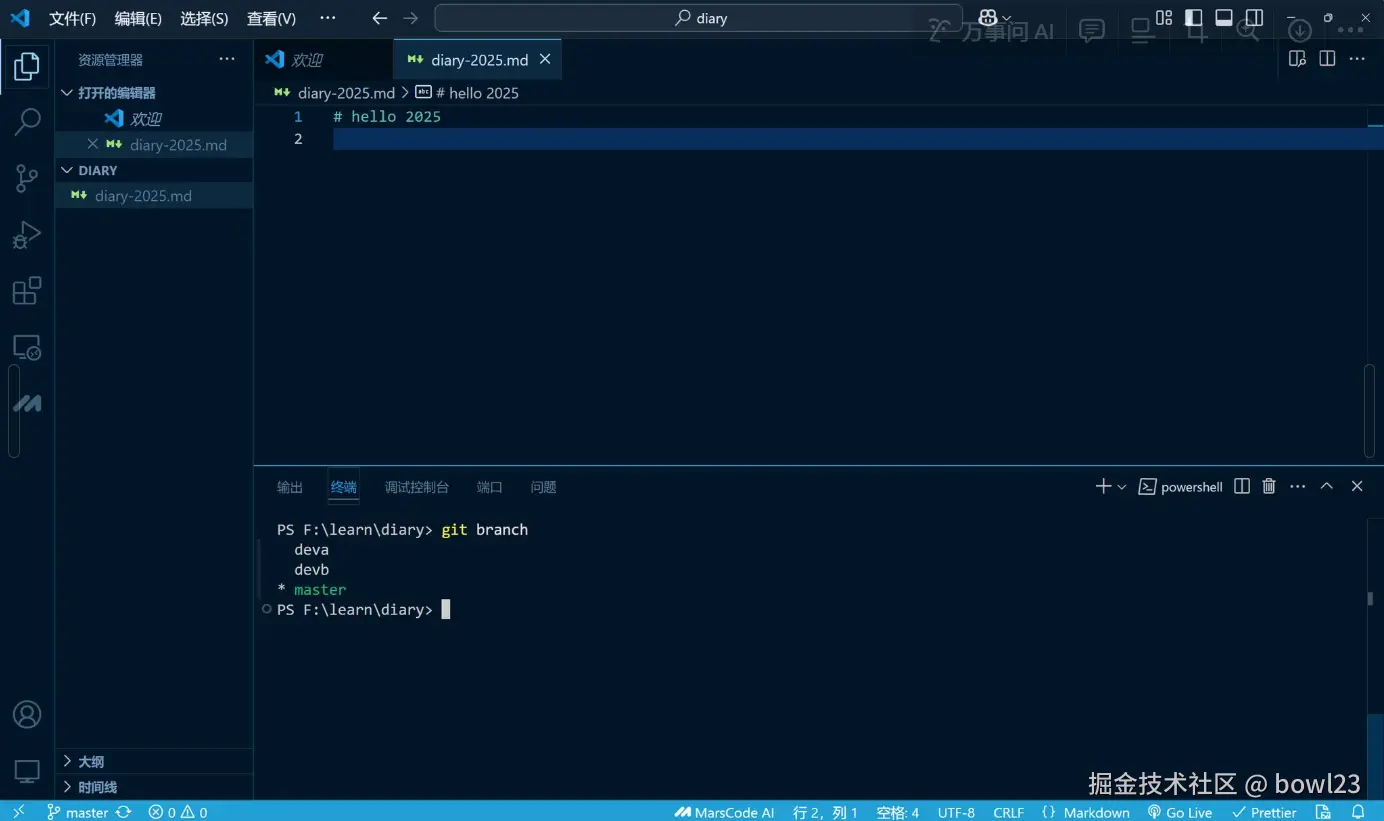Open the Customize Layout icon
Screen dimensions: 1384x821
[x=1164, y=18]
